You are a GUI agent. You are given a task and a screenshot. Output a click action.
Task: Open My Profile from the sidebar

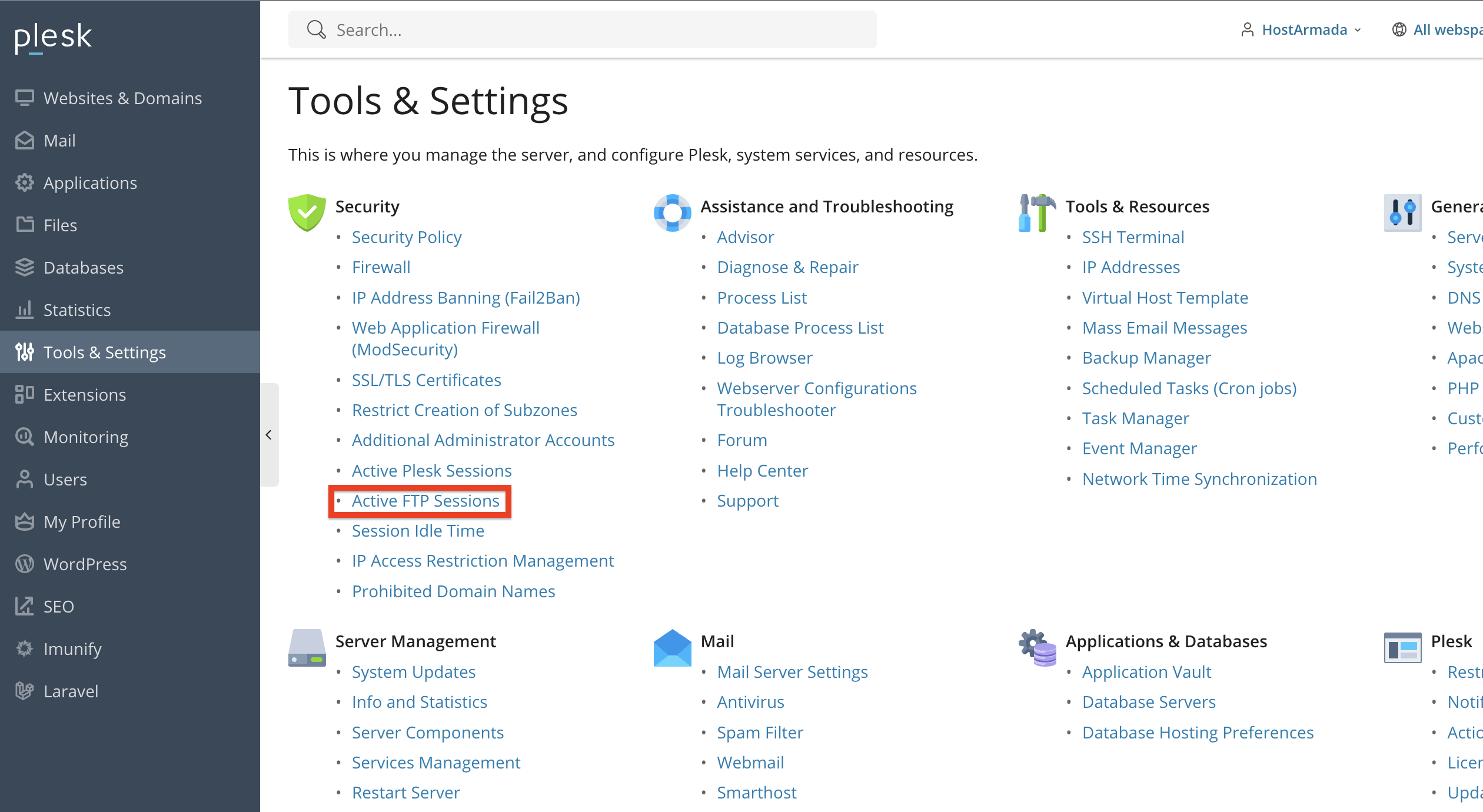(130, 521)
